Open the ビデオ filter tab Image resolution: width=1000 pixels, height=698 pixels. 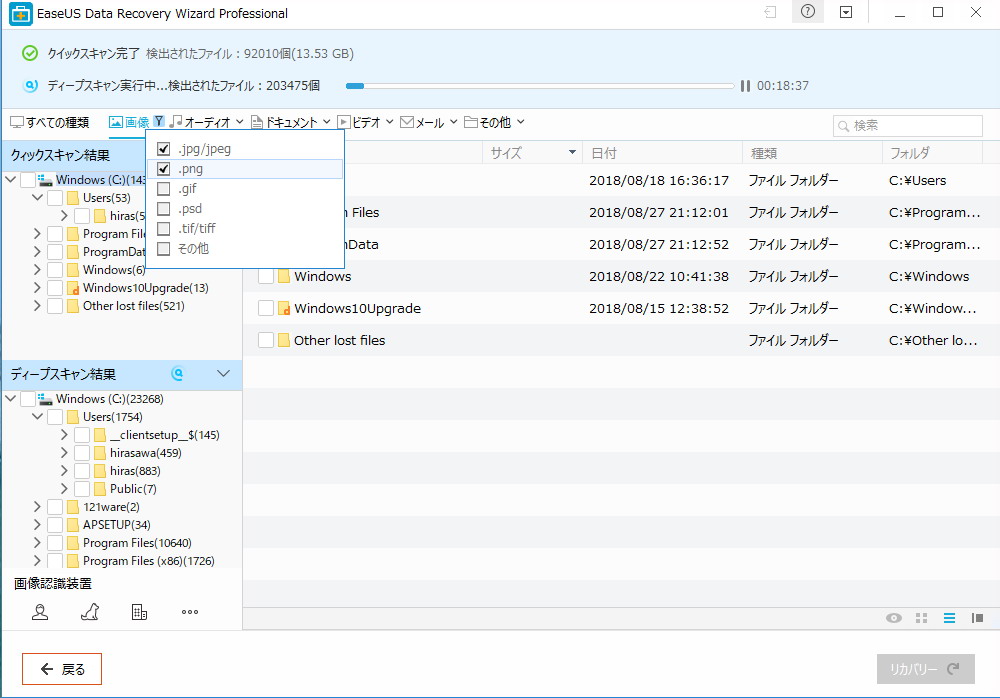point(365,122)
